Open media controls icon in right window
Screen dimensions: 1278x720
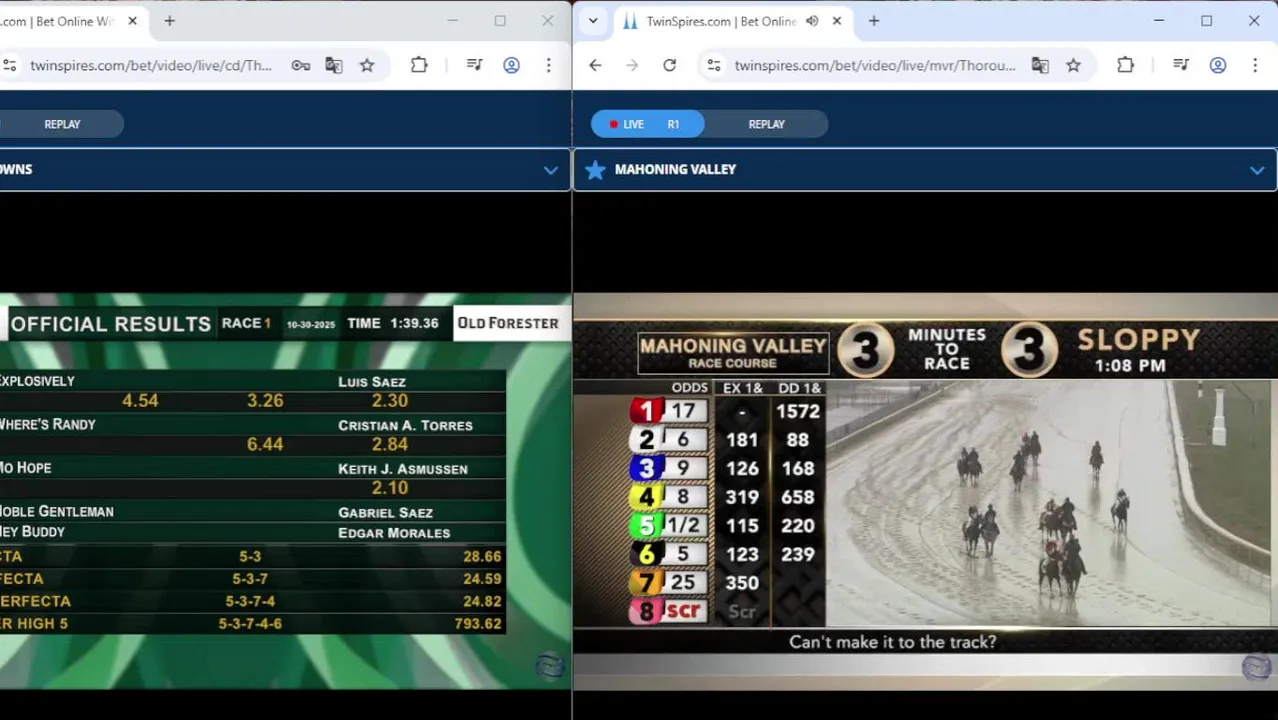[x=1181, y=65]
